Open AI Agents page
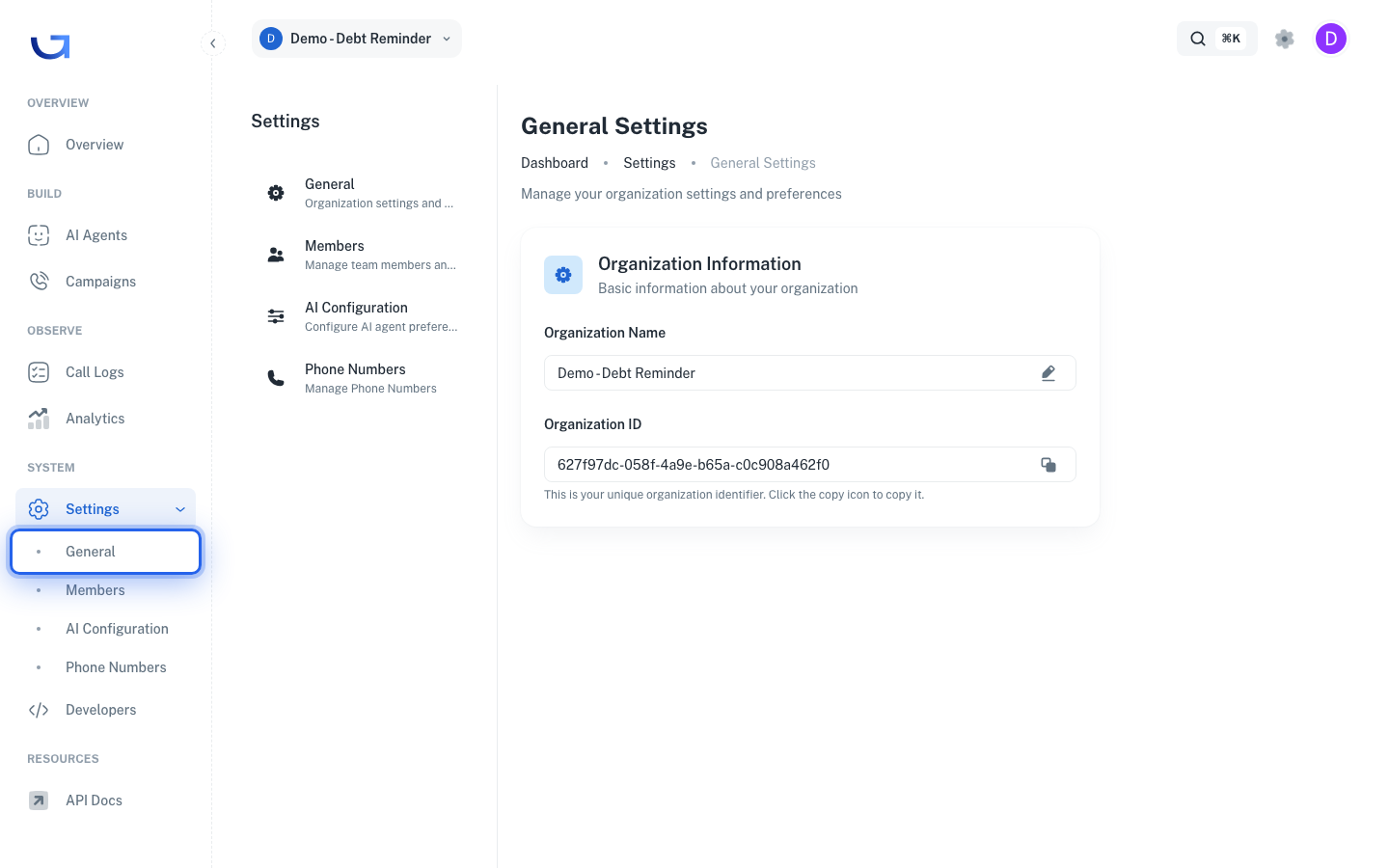The width and height of the screenshot is (1389, 868). click(105, 235)
